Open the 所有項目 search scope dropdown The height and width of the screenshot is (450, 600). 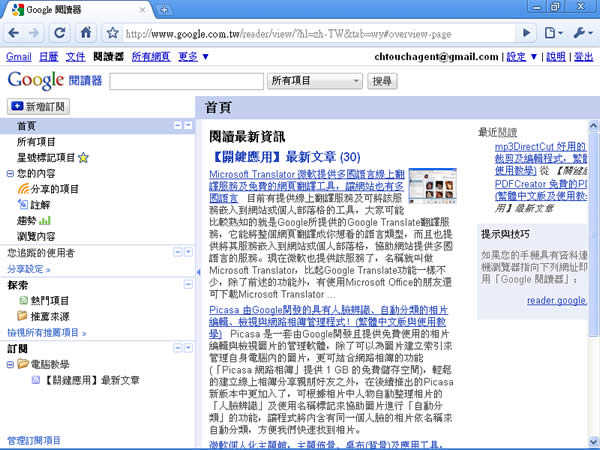(x=315, y=81)
